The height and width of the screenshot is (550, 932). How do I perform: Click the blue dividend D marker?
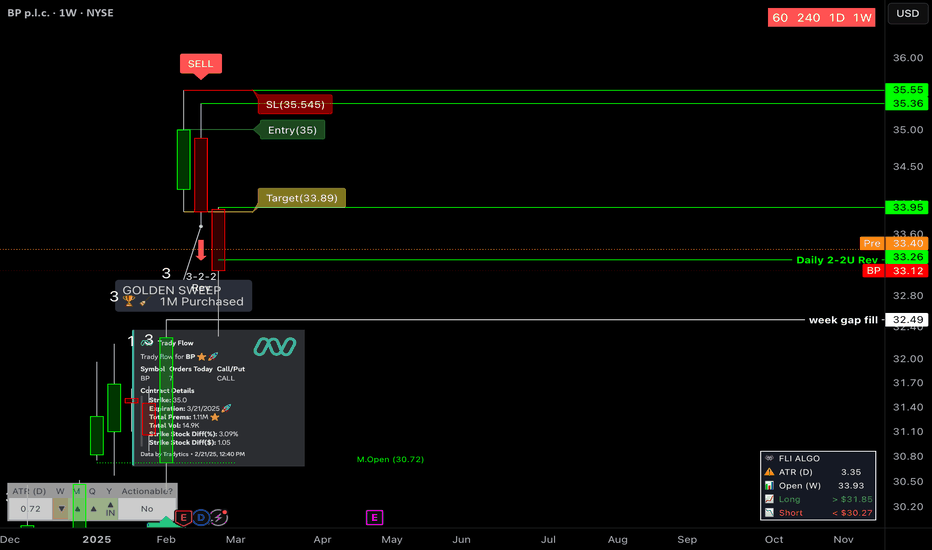click(x=201, y=517)
